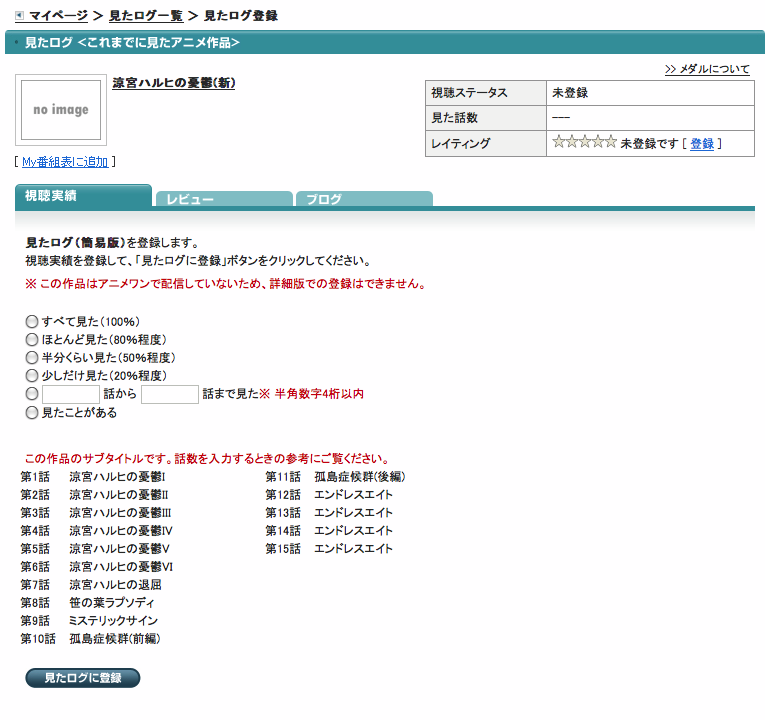Viewport: 765px width, 720px height.
Task: Switch to the レビュー tab
Action: pos(224,199)
